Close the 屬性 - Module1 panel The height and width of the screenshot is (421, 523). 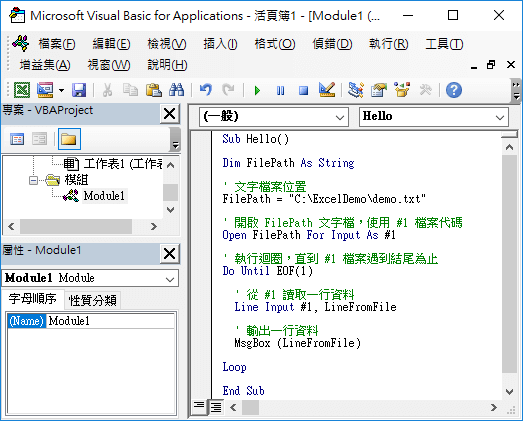tap(169, 254)
